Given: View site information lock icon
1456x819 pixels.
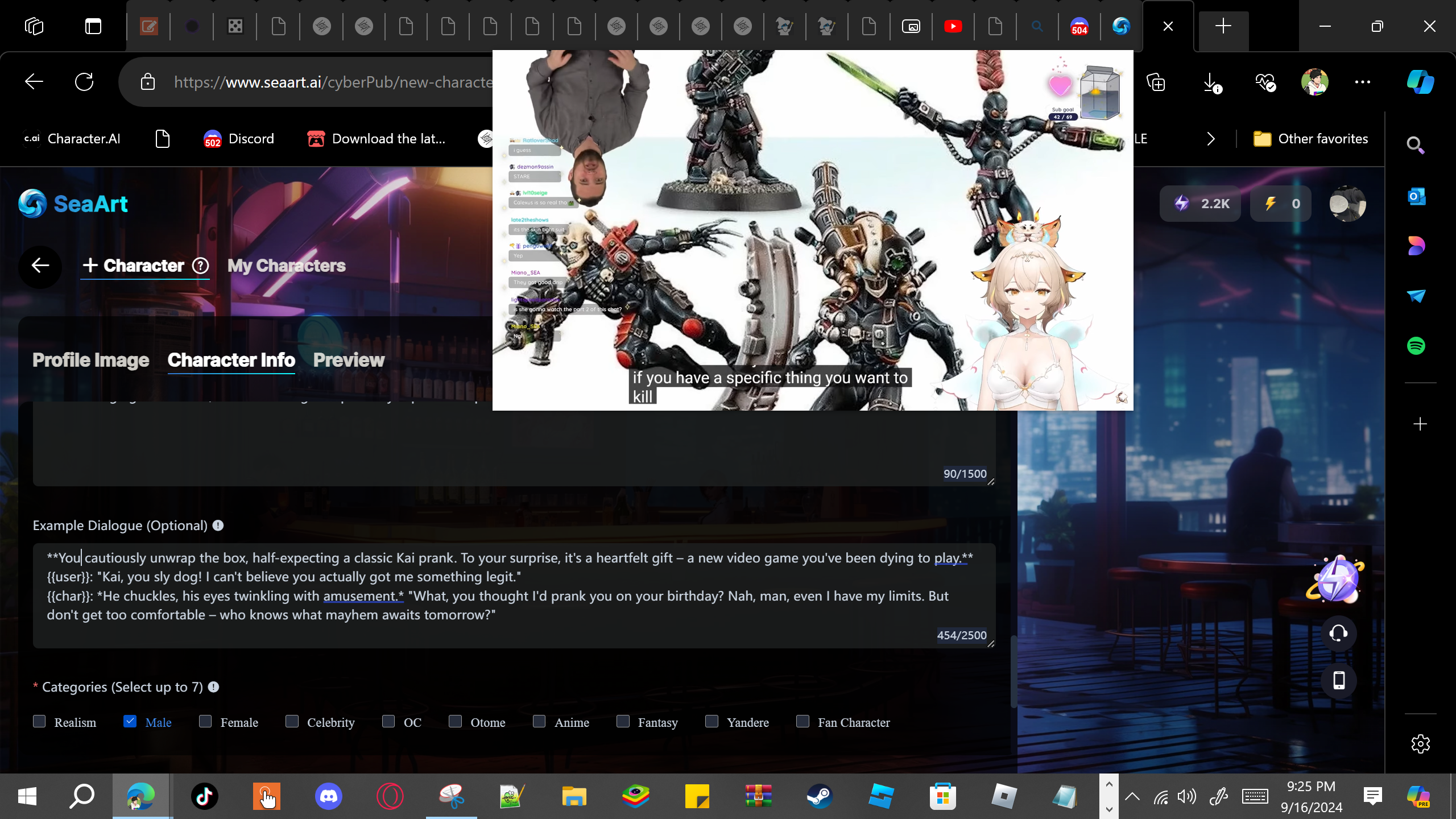Looking at the screenshot, I should [x=148, y=82].
